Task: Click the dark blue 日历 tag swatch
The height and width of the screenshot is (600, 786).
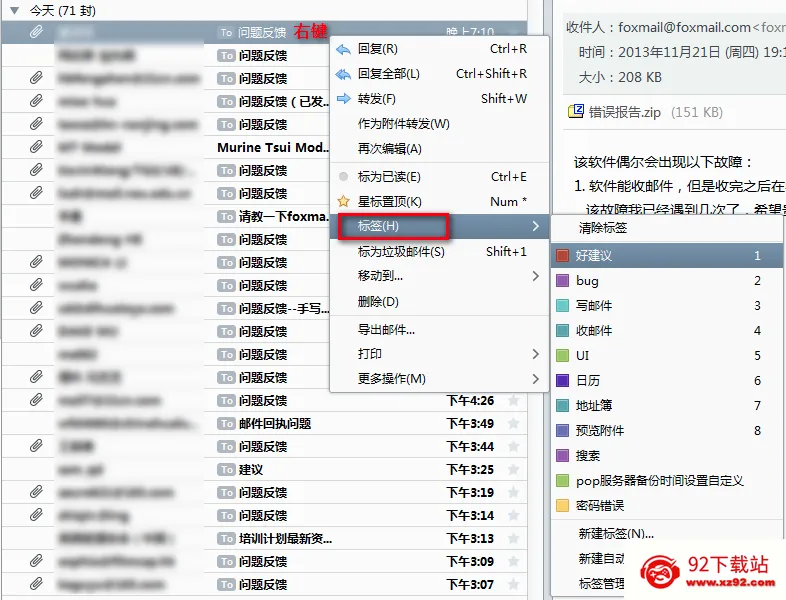Action: click(x=562, y=380)
